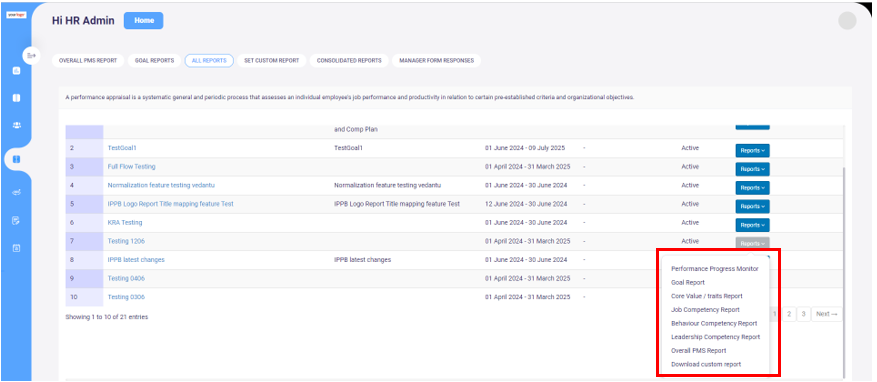The height and width of the screenshot is (382, 877).
Task: Click the row number 5 cell
Action: 84,204
